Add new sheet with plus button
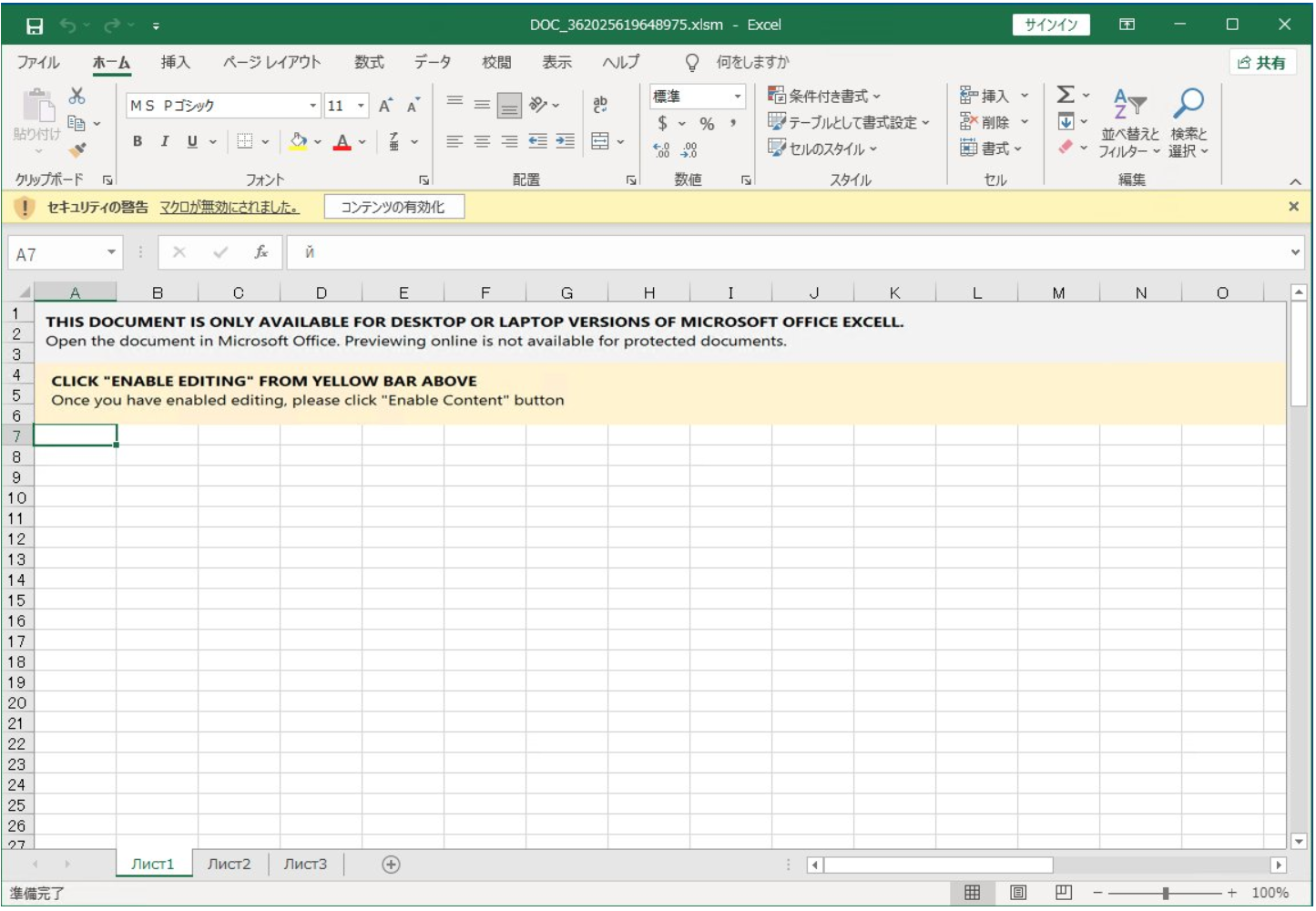The image size is (1316, 911). point(391,865)
